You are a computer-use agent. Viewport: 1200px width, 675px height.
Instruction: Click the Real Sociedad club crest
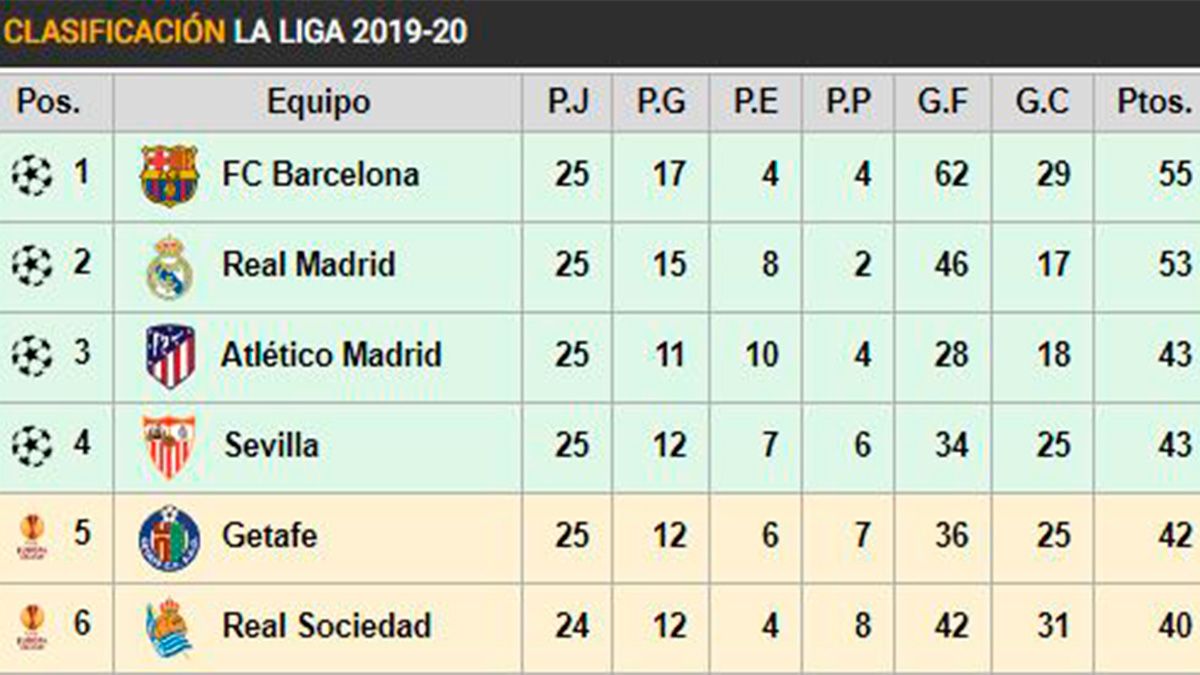(x=168, y=627)
